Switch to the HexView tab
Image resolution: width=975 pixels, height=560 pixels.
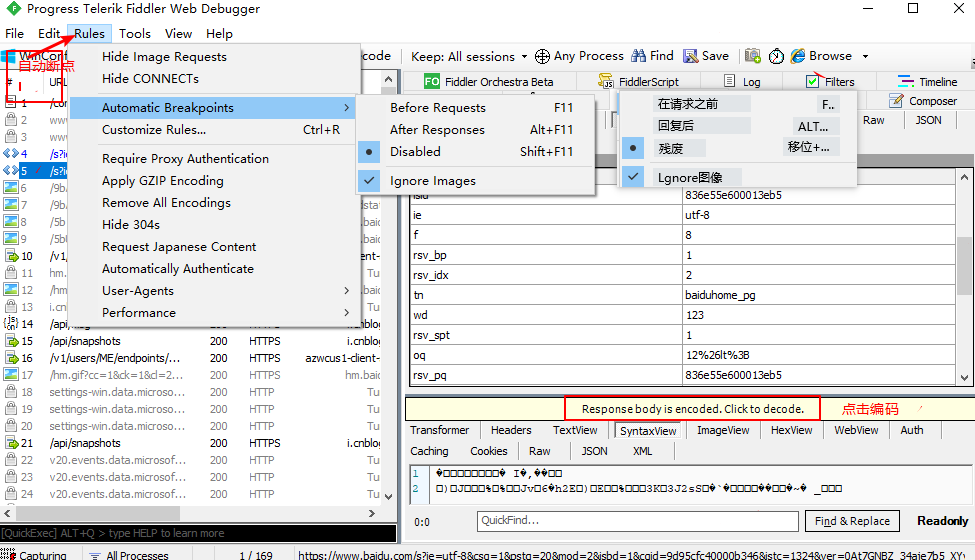click(791, 430)
